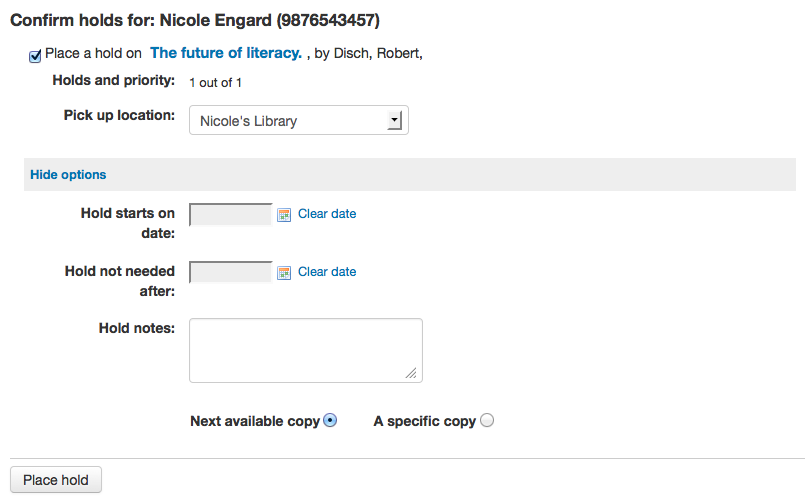Open calendar for Hold starts on date

284,215
